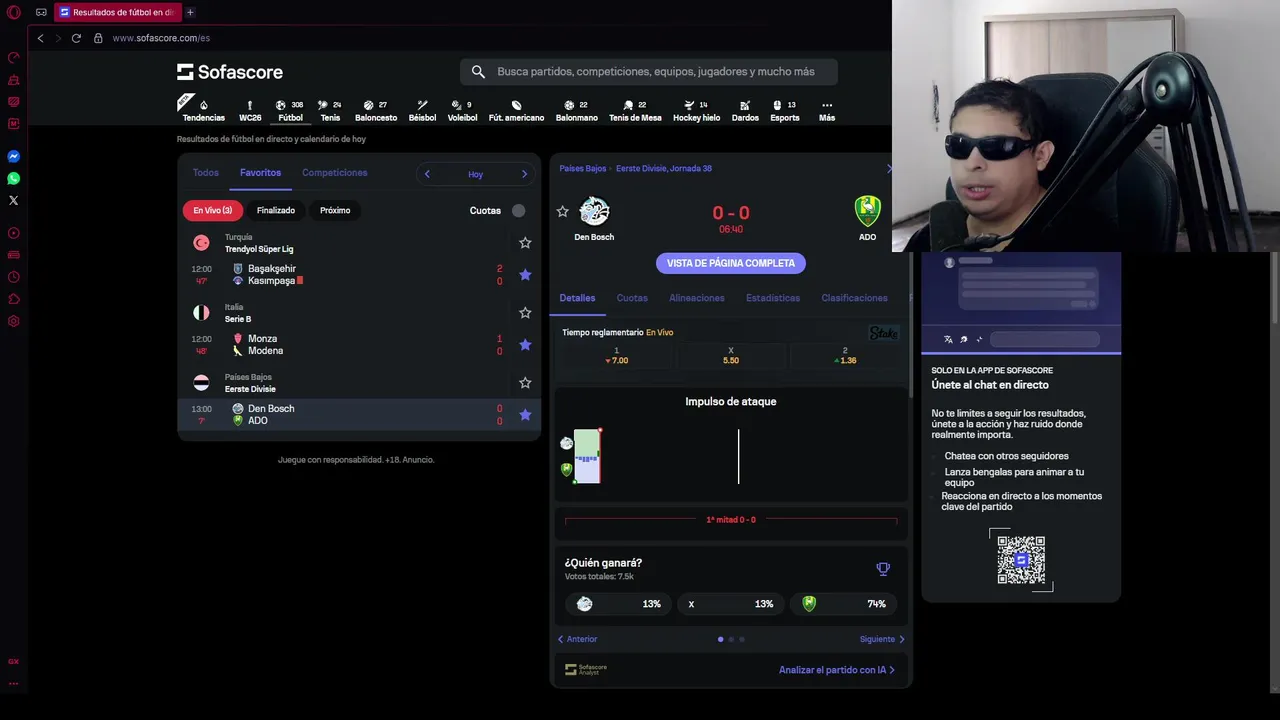Vote for Den Bosch to win, 13%
The image size is (1280, 720).
(619, 604)
